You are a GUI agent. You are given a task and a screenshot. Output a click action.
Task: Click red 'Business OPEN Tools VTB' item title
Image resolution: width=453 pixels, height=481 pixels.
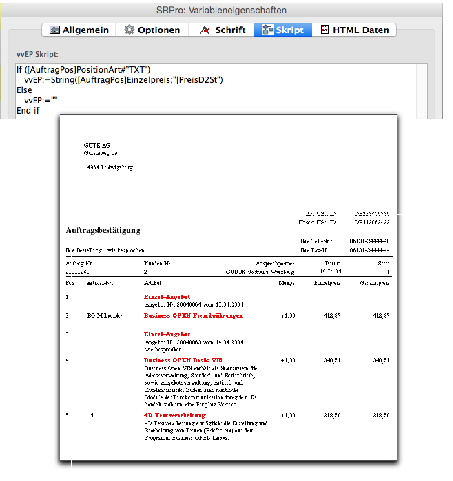pyautogui.click(x=183, y=360)
